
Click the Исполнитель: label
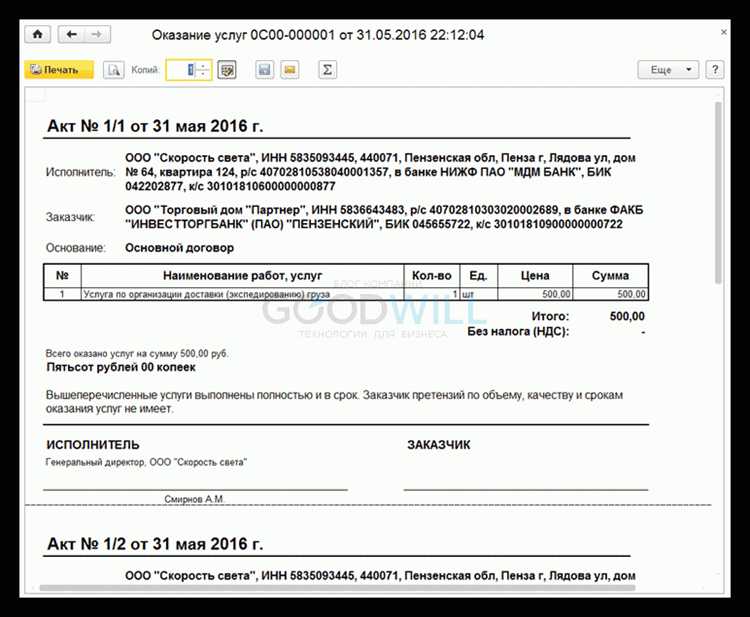tap(81, 172)
